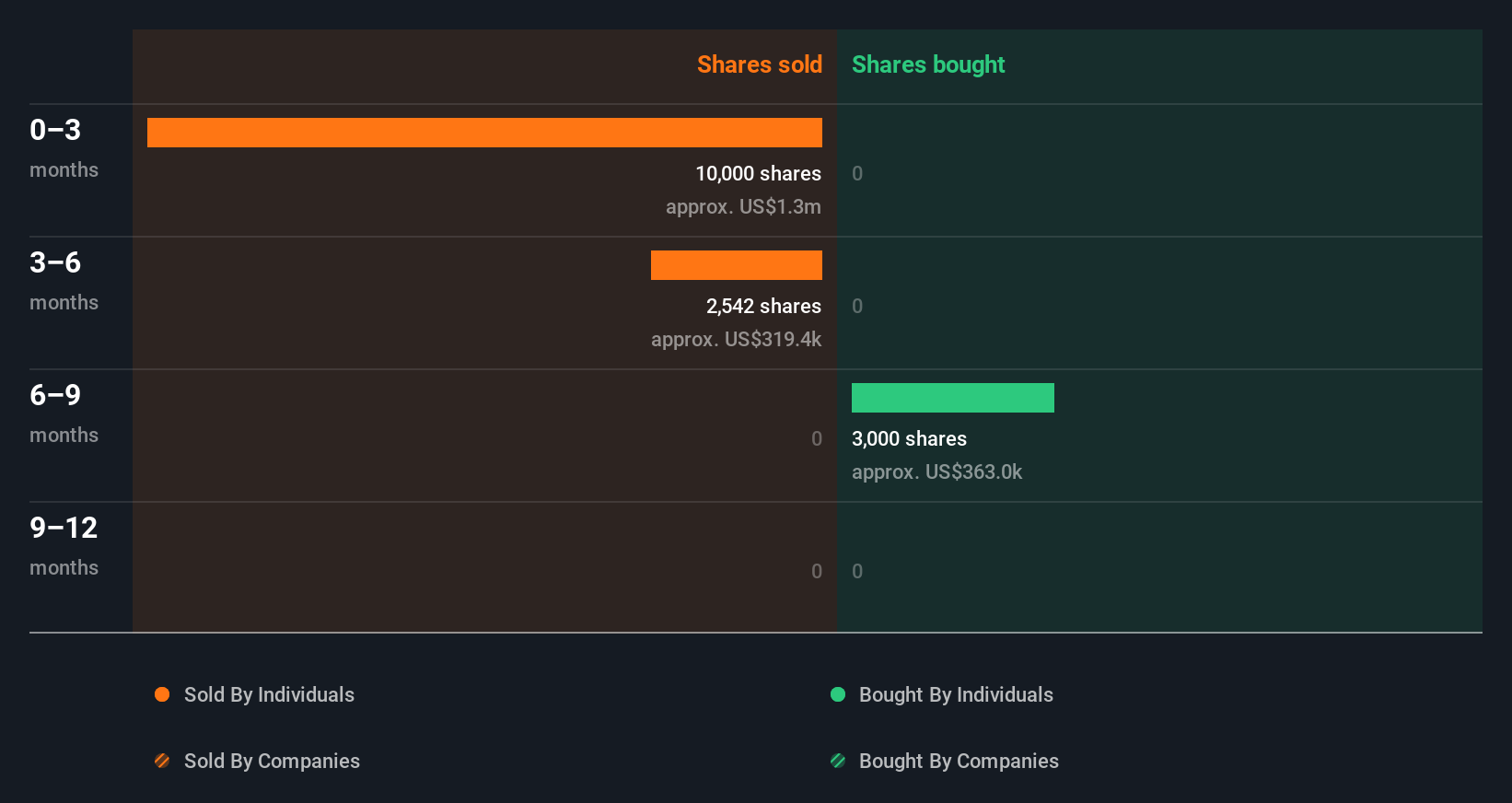Click the Shares sold column header
1512x803 pixels.
(760, 64)
